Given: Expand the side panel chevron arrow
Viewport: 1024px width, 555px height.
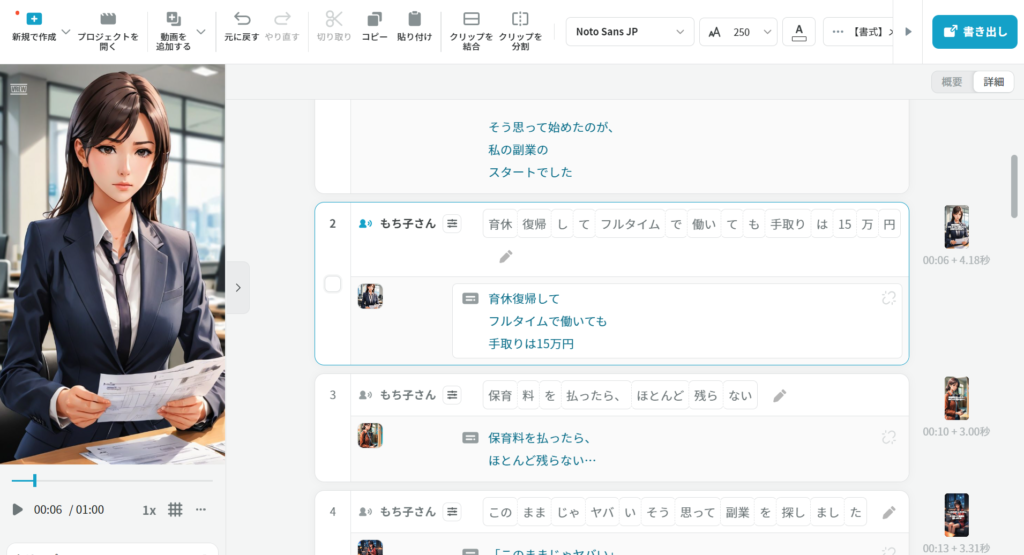Looking at the screenshot, I should pos(237,287).
